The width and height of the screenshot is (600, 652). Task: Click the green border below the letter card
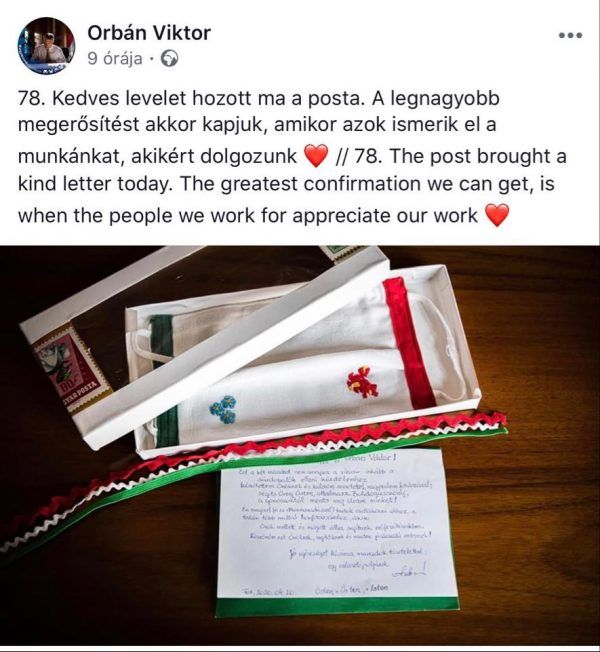click(x=338, y=607)
